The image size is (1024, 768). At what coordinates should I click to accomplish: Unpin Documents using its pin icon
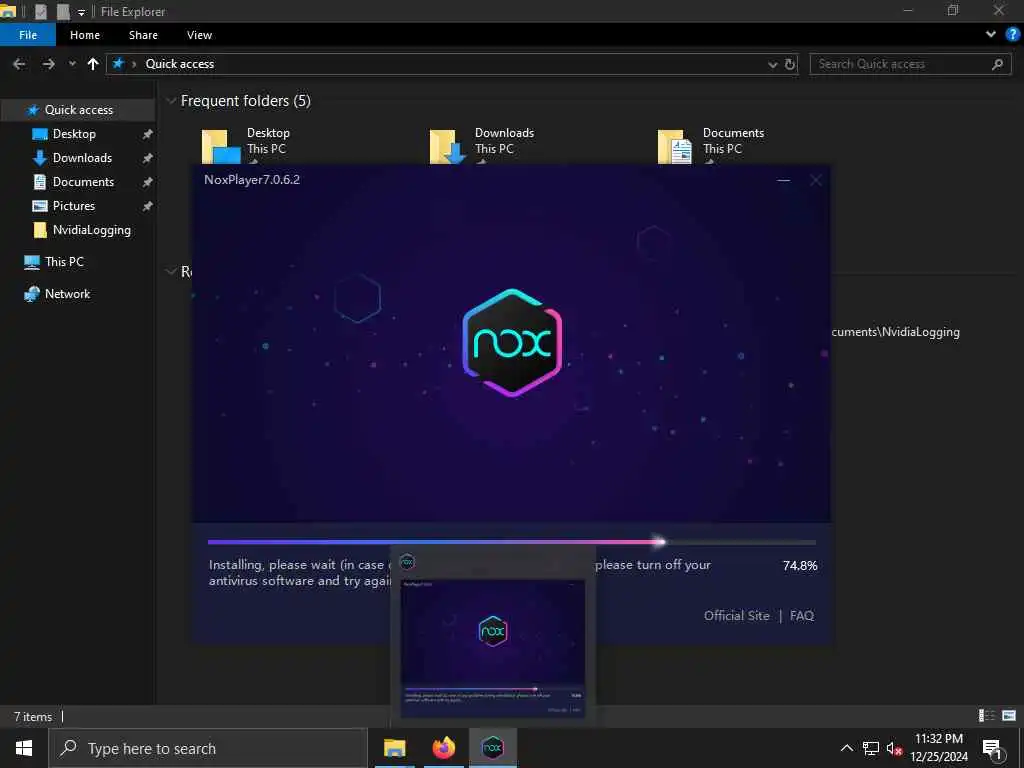pos(148,182)
